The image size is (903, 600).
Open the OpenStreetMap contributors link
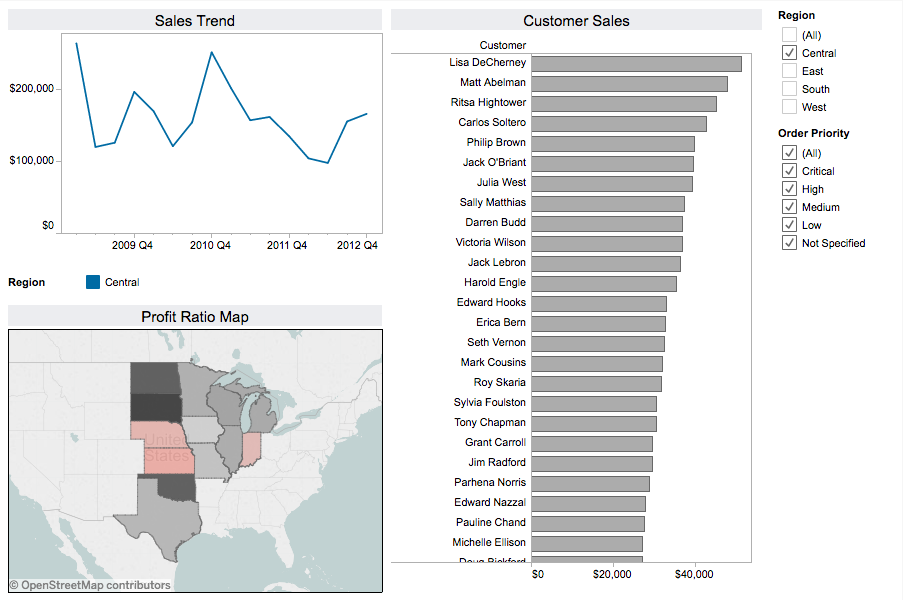70,585
